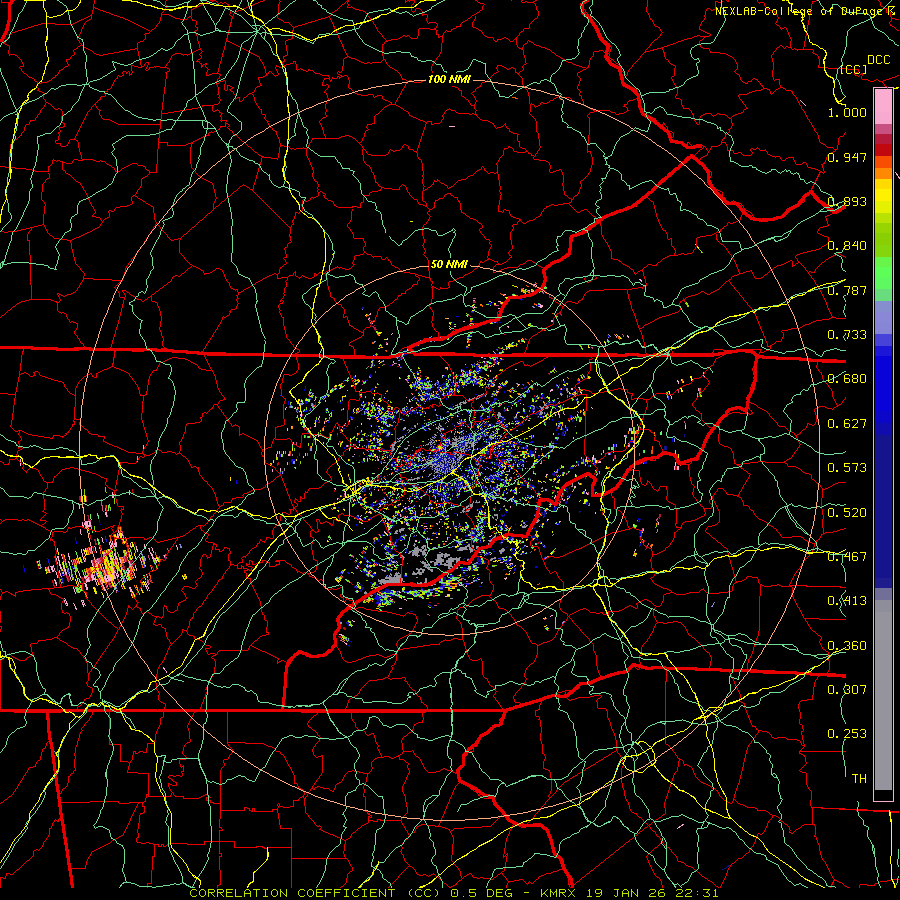The image size is (900, 900).
Task: Click the 0.467 scale label
Action: [x=847, y=556]
